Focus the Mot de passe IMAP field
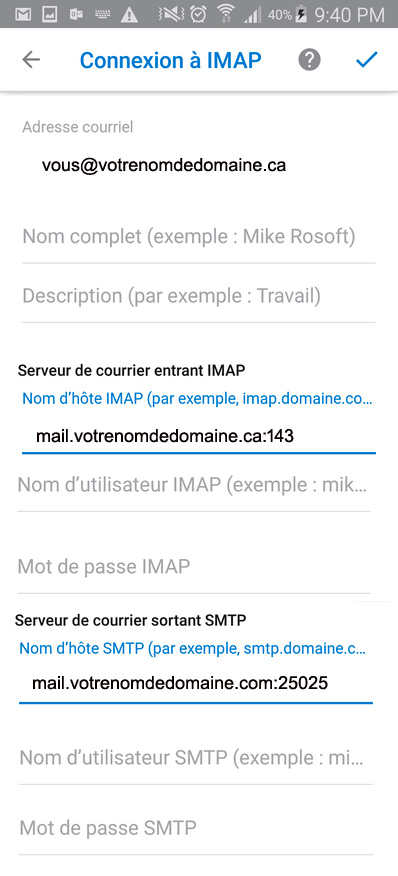398x876 pixels. click(194, 566)
